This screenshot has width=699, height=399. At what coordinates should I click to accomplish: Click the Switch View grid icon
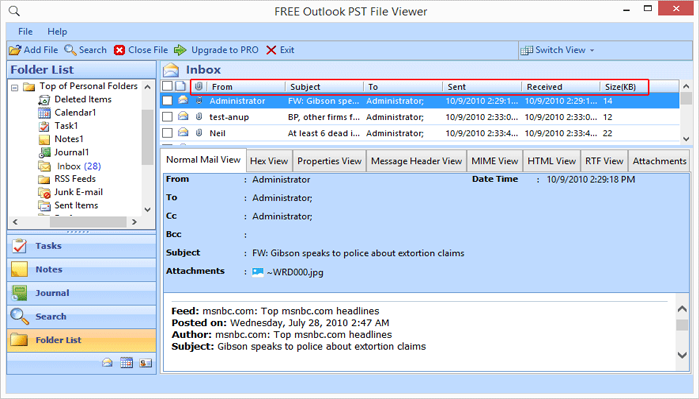pyautogui.click(x=526, y=50)
